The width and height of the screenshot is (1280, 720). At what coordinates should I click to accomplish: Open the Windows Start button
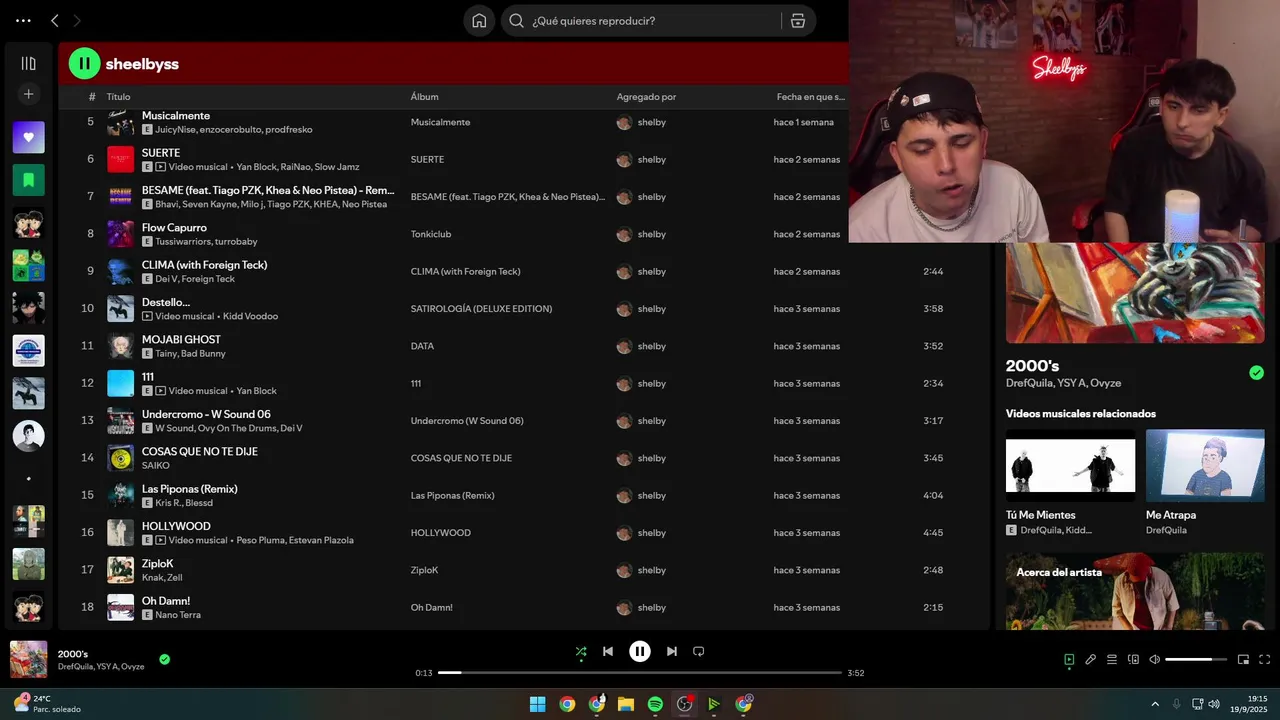(537, 704)
